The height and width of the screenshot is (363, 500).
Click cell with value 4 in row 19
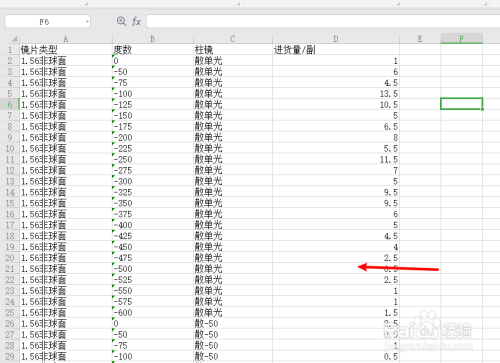click(x=336, y=247)
